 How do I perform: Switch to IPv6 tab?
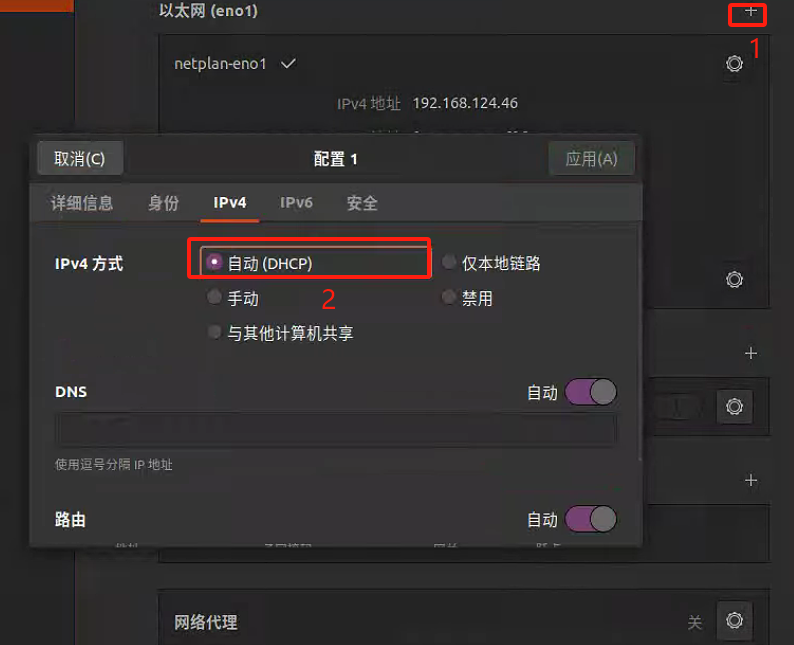[x=296, y=203]
